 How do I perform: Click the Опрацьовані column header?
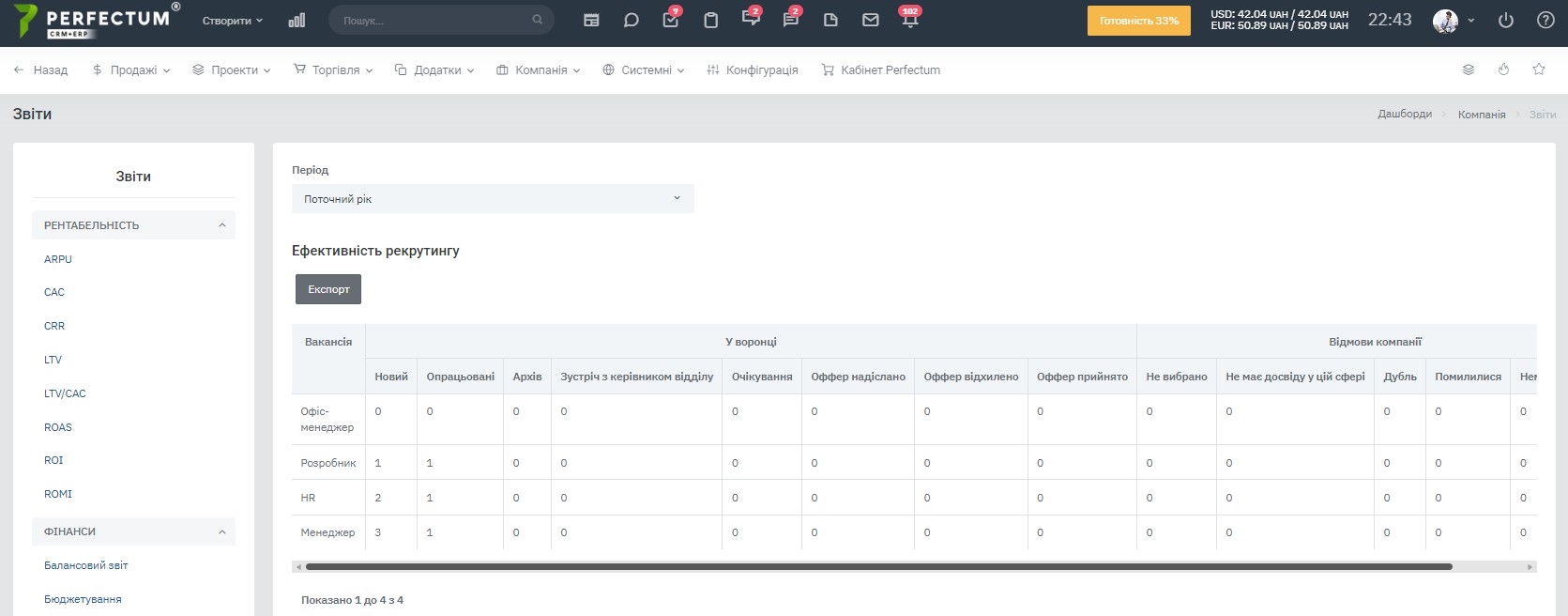point(461,377)
